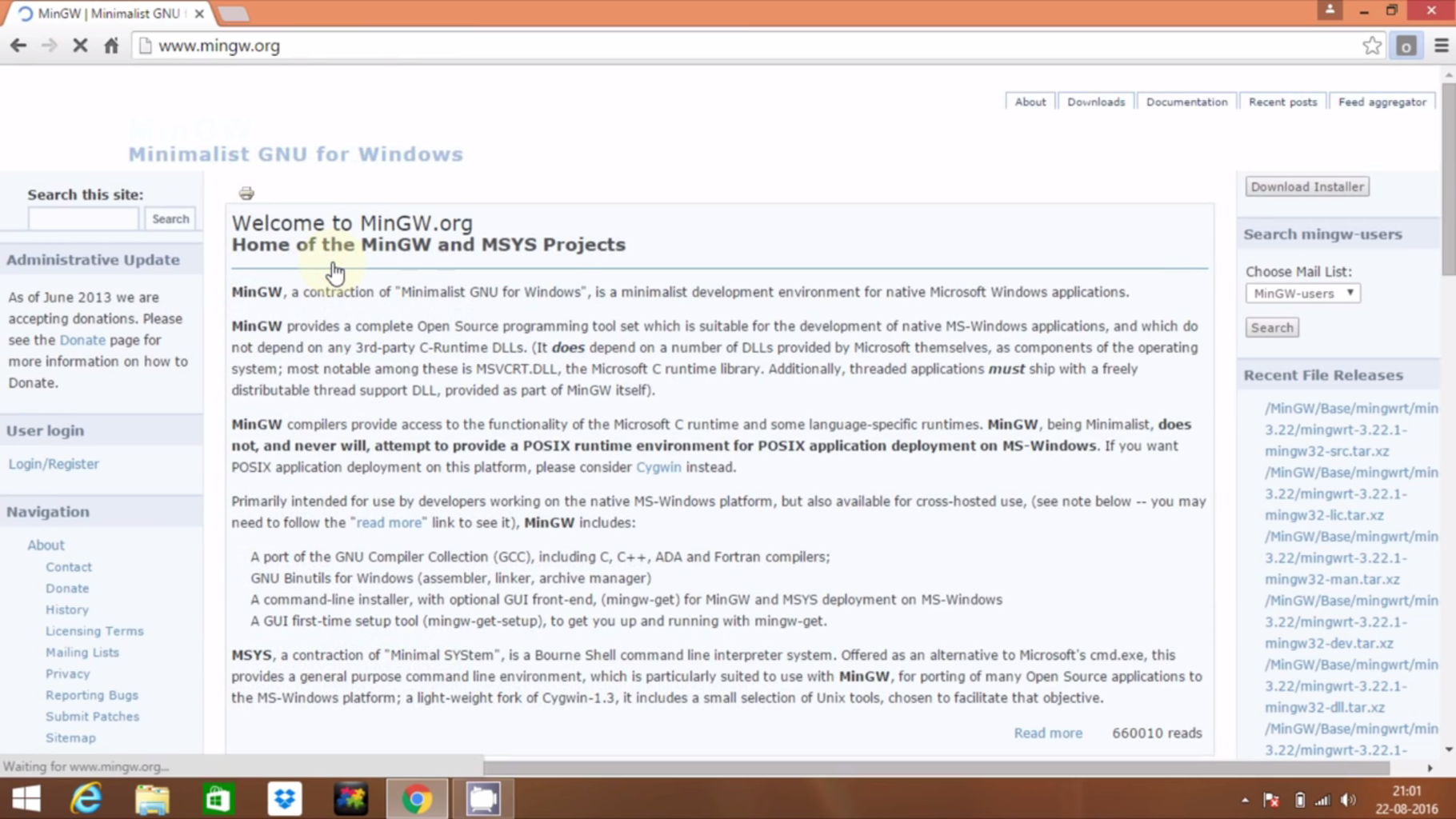This screenshot has height=819, width=1456.
Task: Open the Licensing Terms navigation link
Action: [94, 631]
